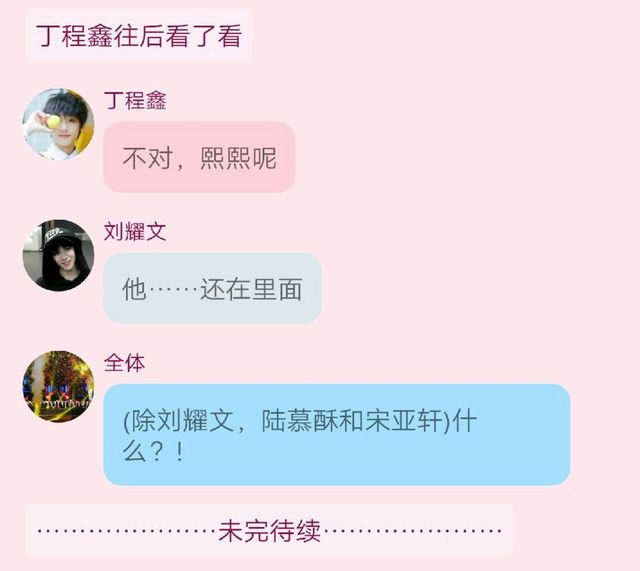Image resolution: width=640 pixels, height=571 pixels.
Task: Tap the blue 全体 message bubble
Action: click(x=337, y=434)
